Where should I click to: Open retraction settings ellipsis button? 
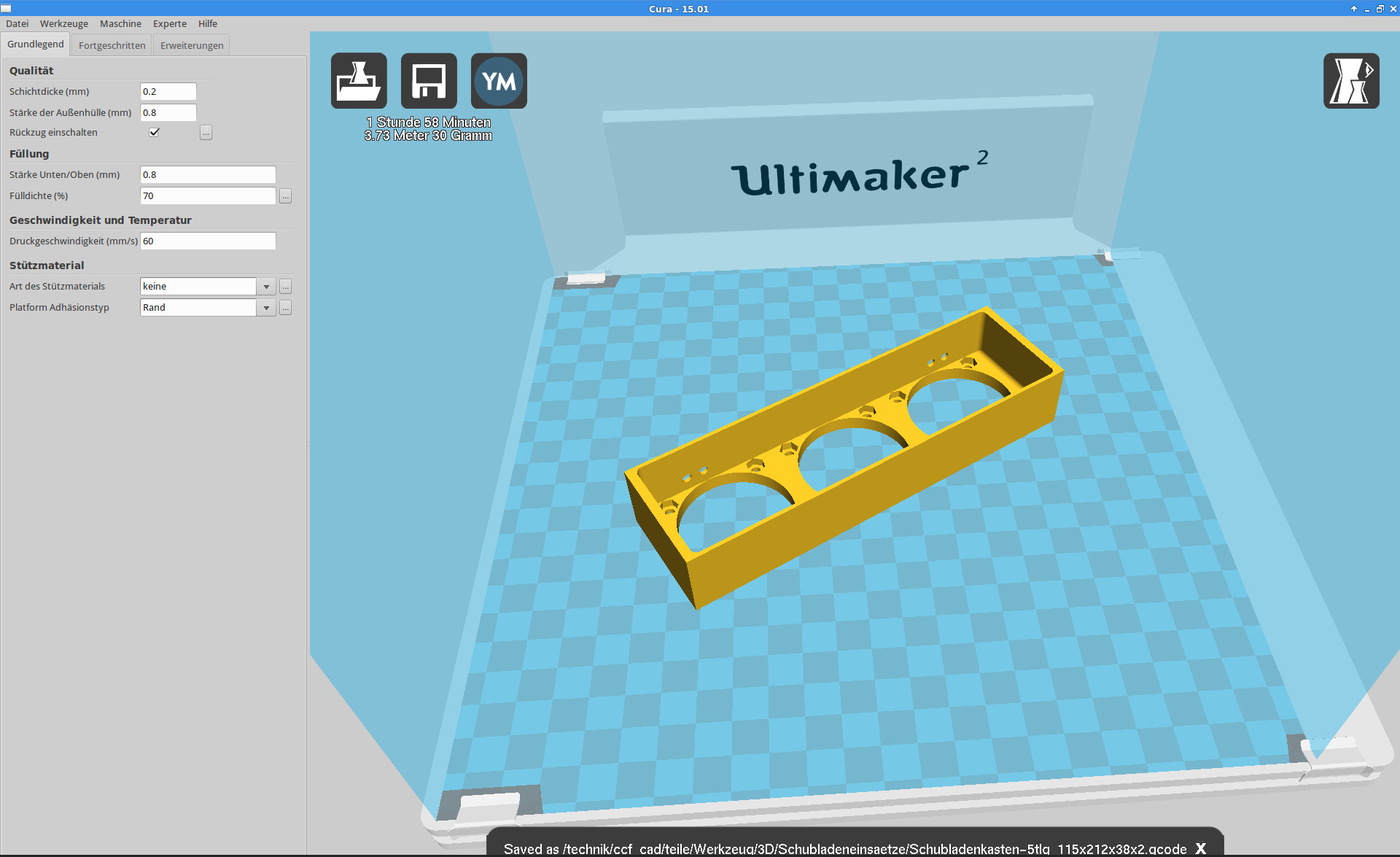pos(206,133)
